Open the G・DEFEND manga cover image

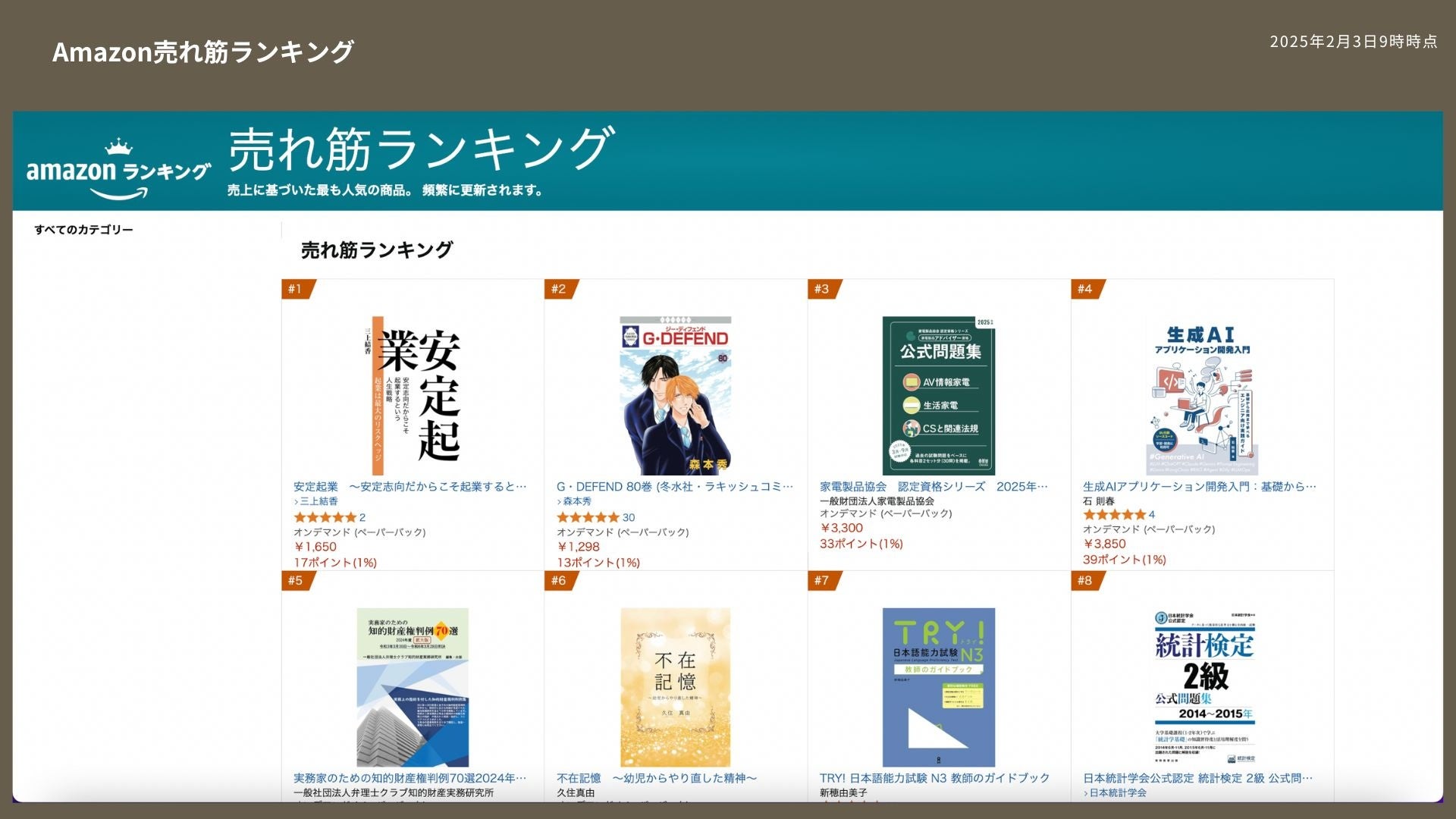point(675,395)
